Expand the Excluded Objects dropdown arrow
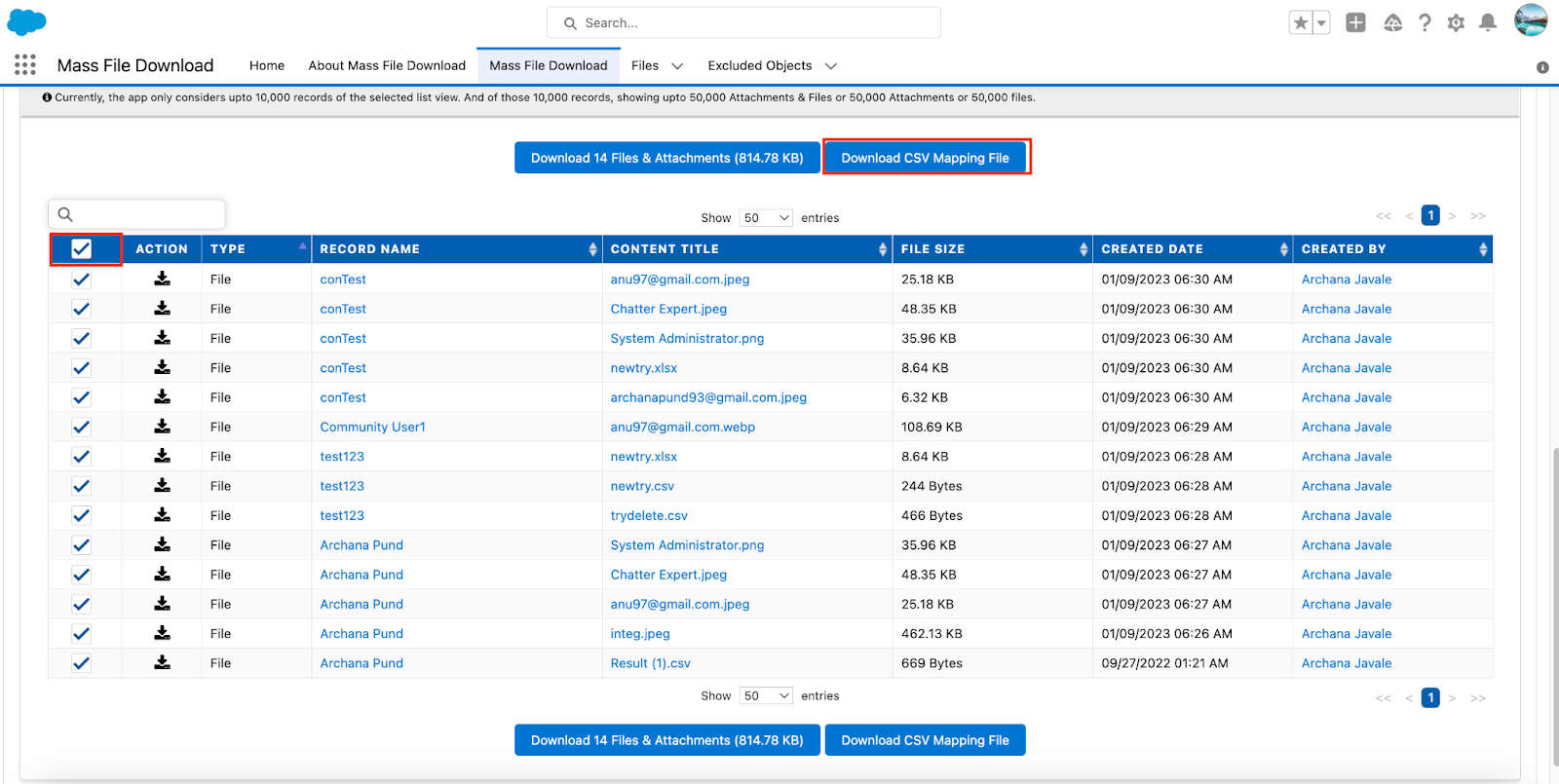The width and height of the screenshot is (1559, 784). coord(831,66)
